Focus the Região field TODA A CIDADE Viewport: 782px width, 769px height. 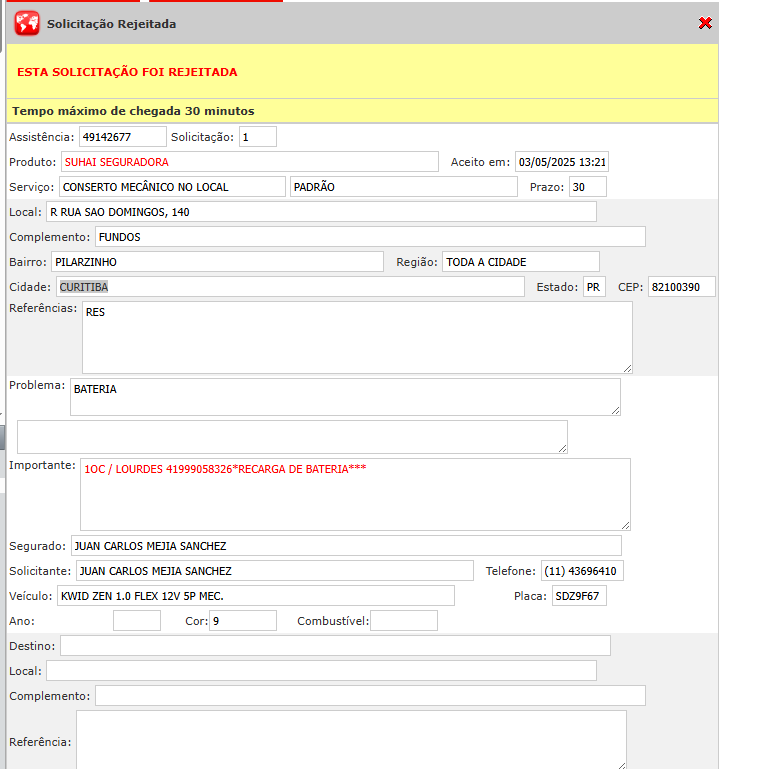520,262
